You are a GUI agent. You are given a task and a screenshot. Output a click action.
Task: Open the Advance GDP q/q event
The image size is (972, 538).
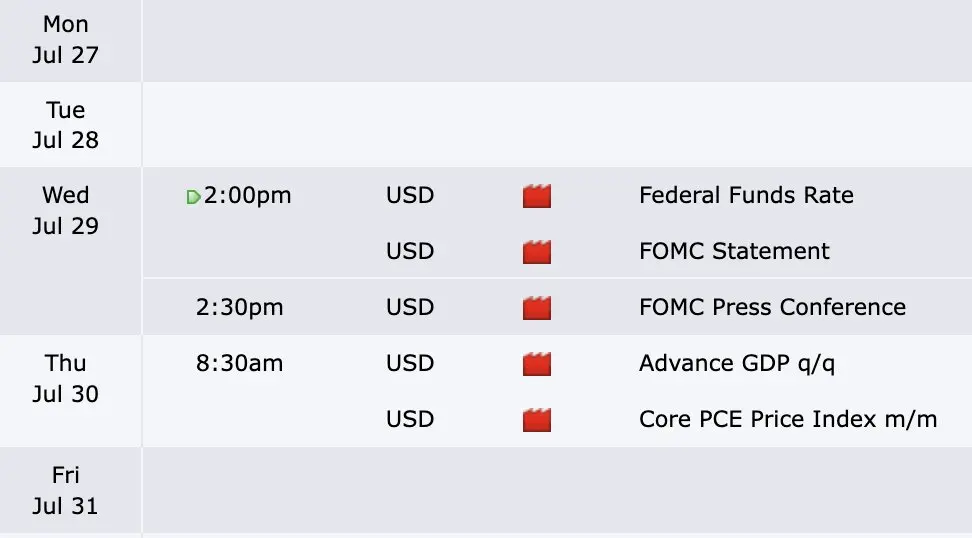[x=737, y=364]
